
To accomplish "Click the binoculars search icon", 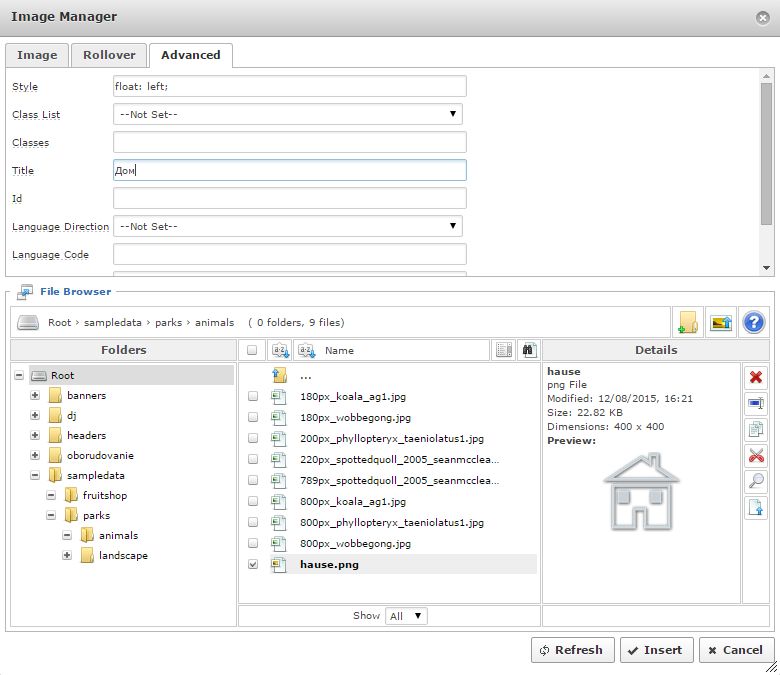I will pos(528,350).
